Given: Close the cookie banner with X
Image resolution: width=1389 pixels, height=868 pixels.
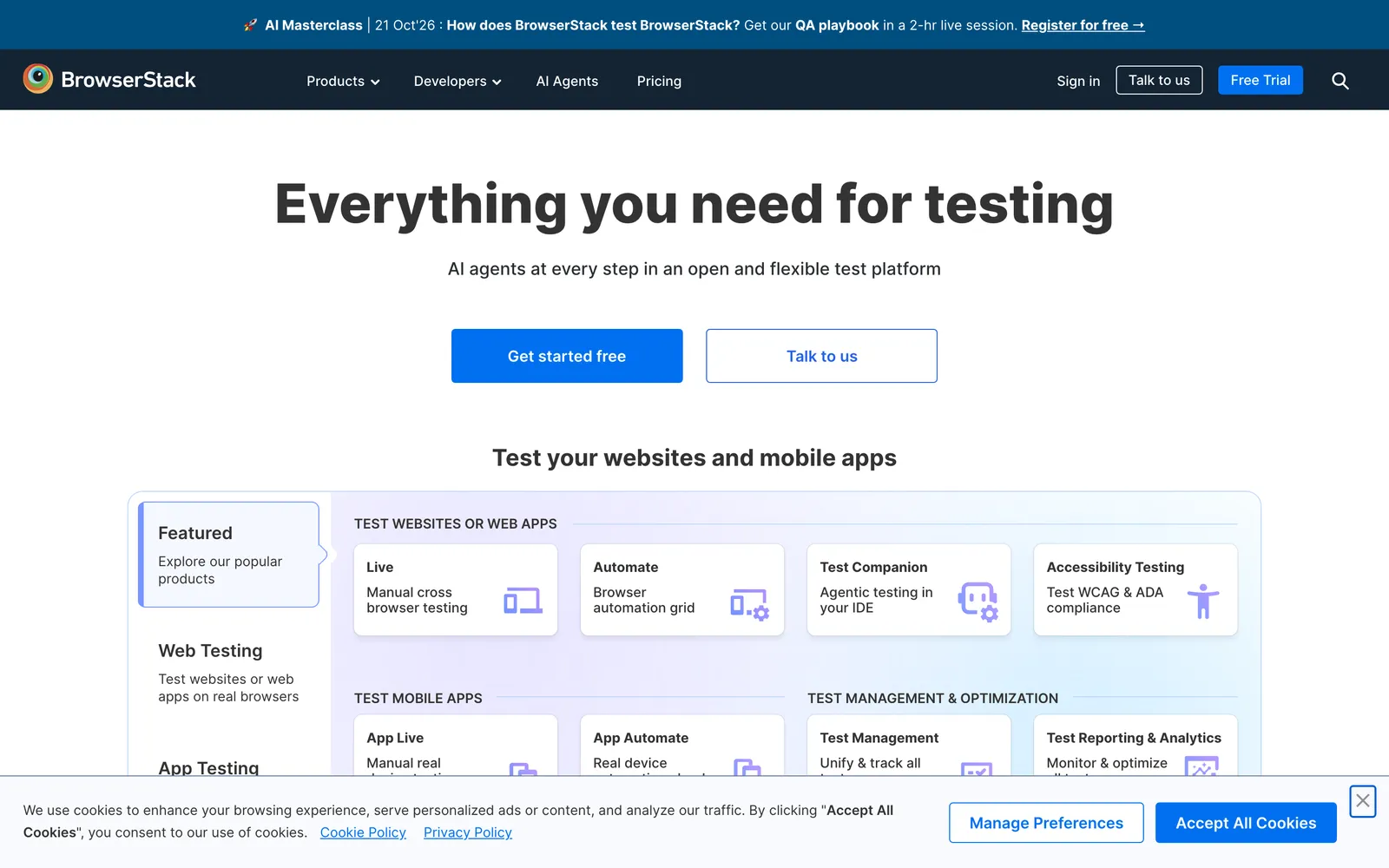Looking at the screenshot, I should 1363,800.
